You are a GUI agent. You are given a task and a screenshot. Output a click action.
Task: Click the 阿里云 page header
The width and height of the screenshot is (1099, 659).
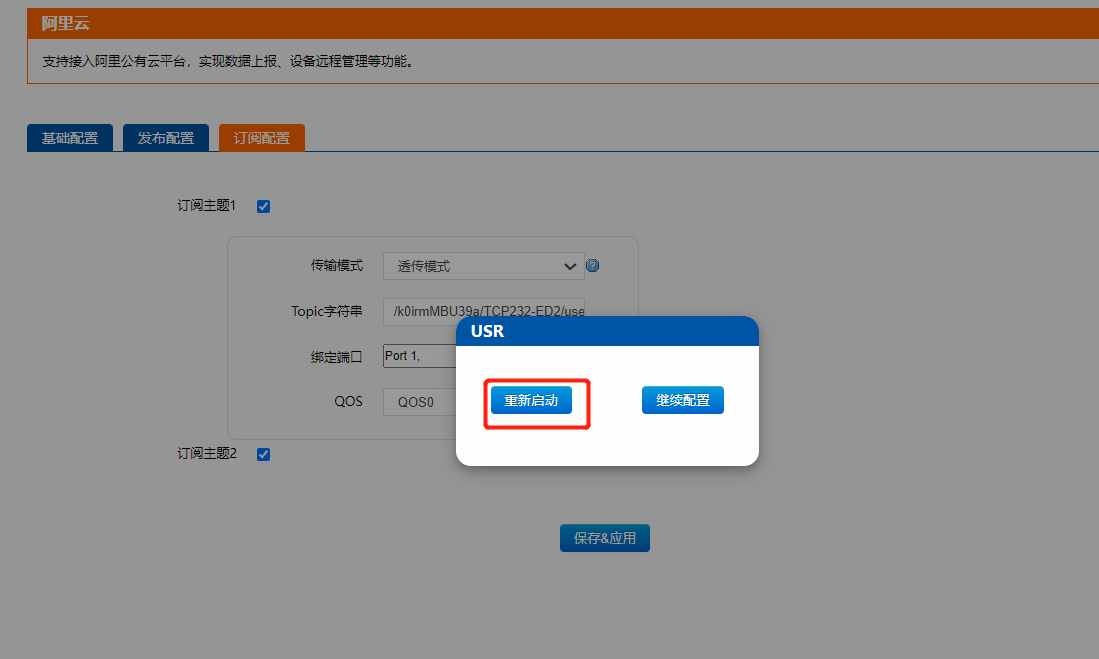point(562,23)
